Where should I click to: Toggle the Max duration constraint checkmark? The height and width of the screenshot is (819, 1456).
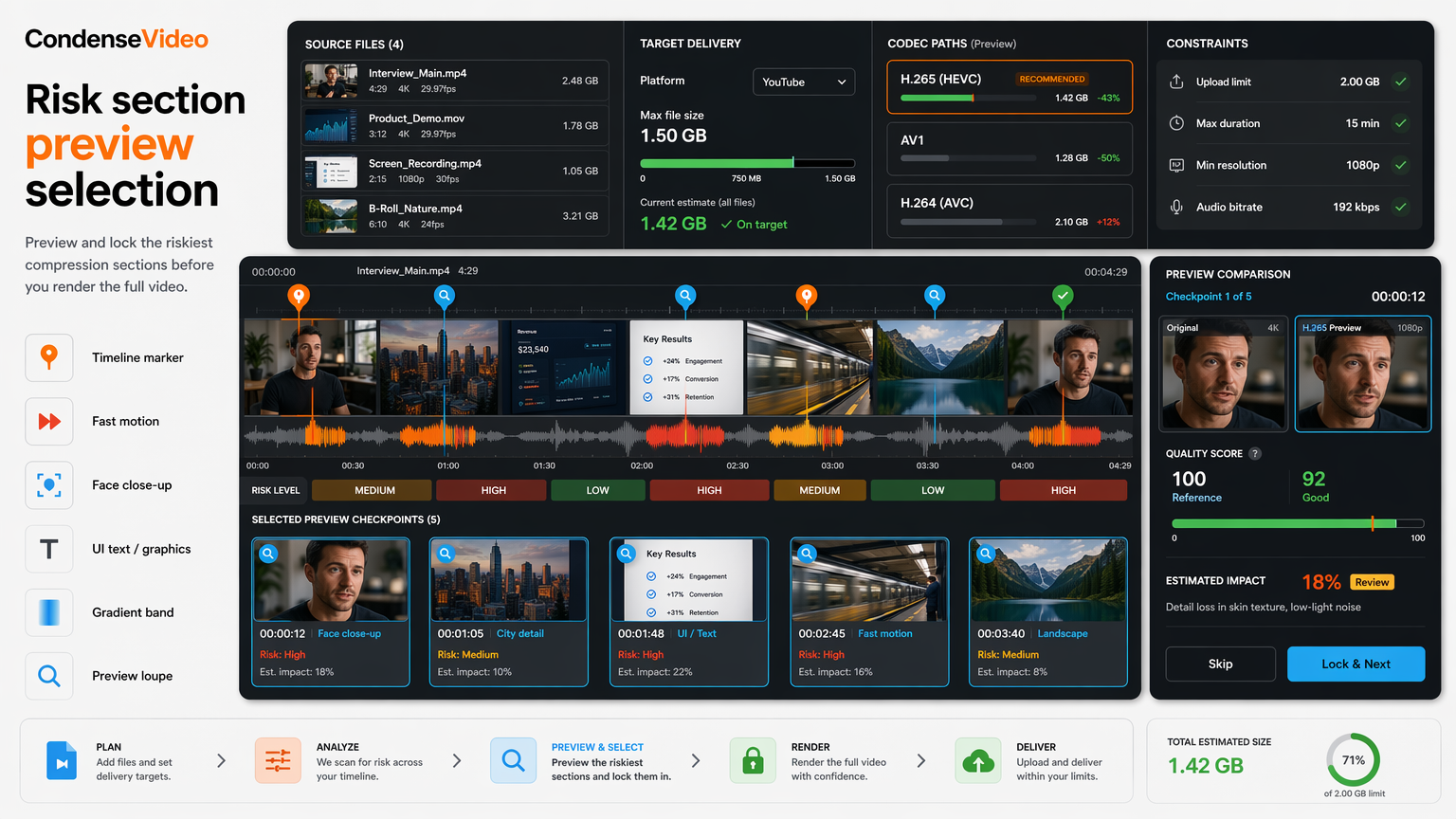1400,123
